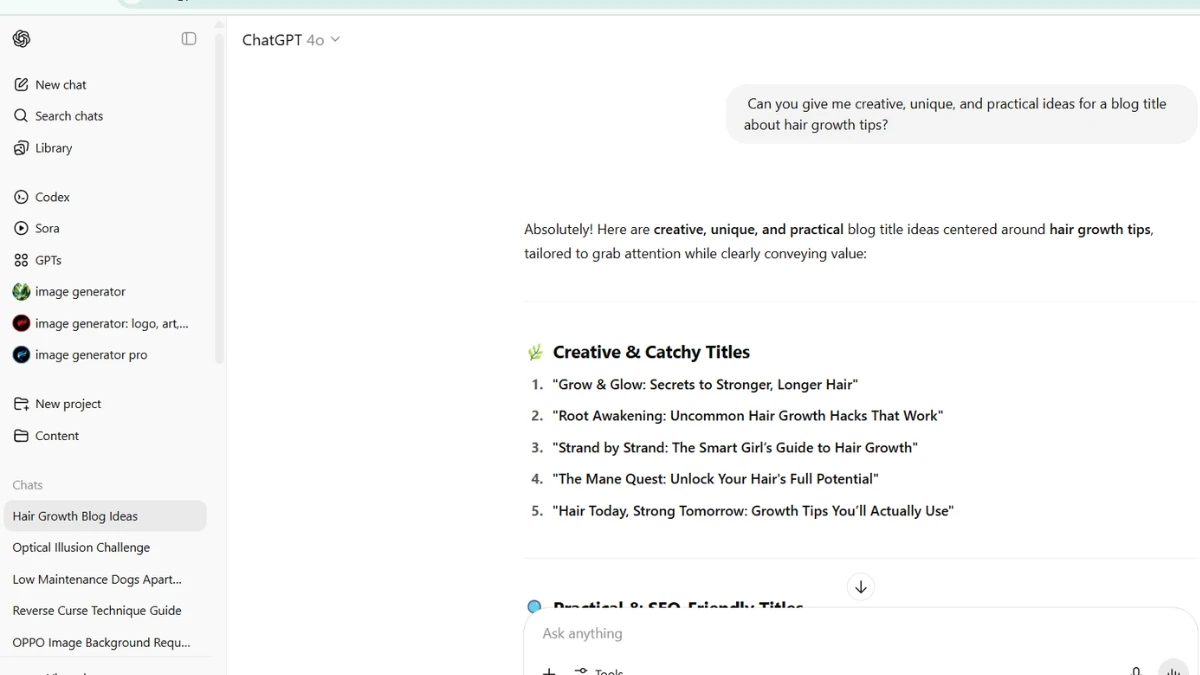This screenshot has width=1200, height=675.
Task: Click the image generator avatar icon
Action: (x=21, y=292)
